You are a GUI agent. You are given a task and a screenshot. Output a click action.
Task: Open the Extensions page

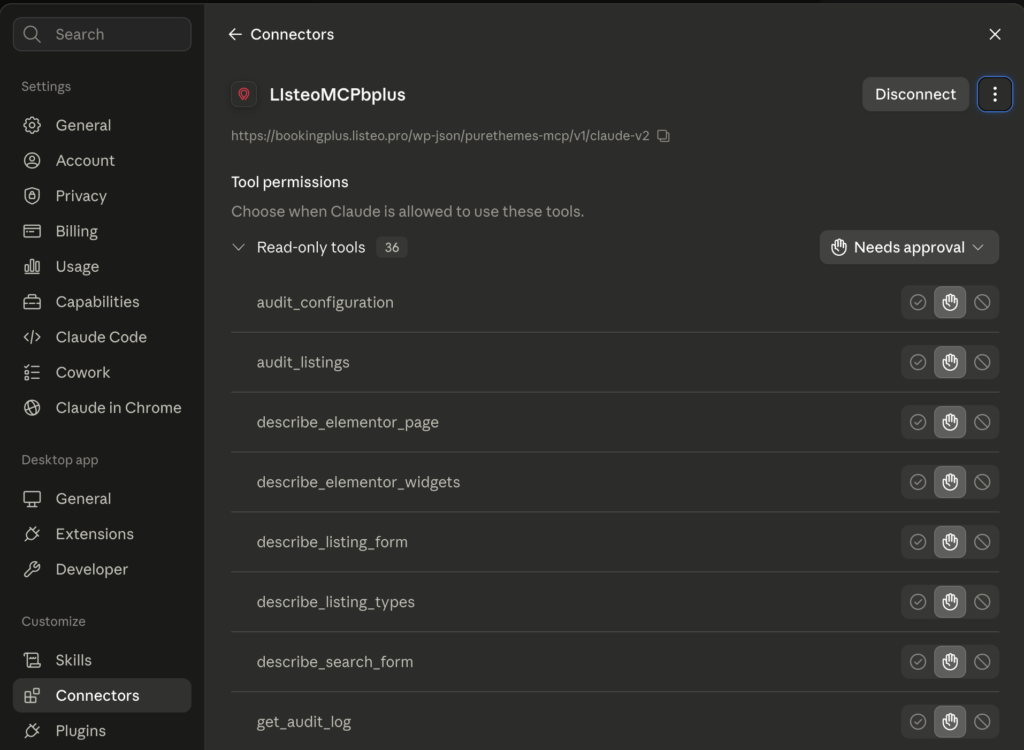[102, 534]
